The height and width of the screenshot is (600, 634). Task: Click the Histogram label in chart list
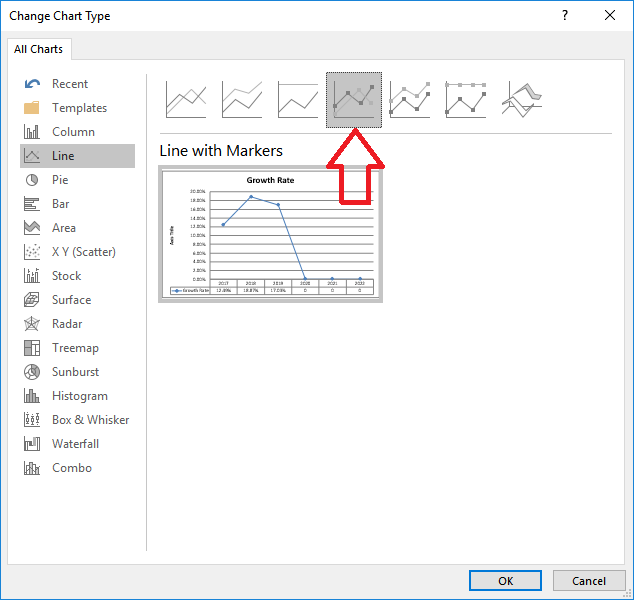click(x=80, y=396)
